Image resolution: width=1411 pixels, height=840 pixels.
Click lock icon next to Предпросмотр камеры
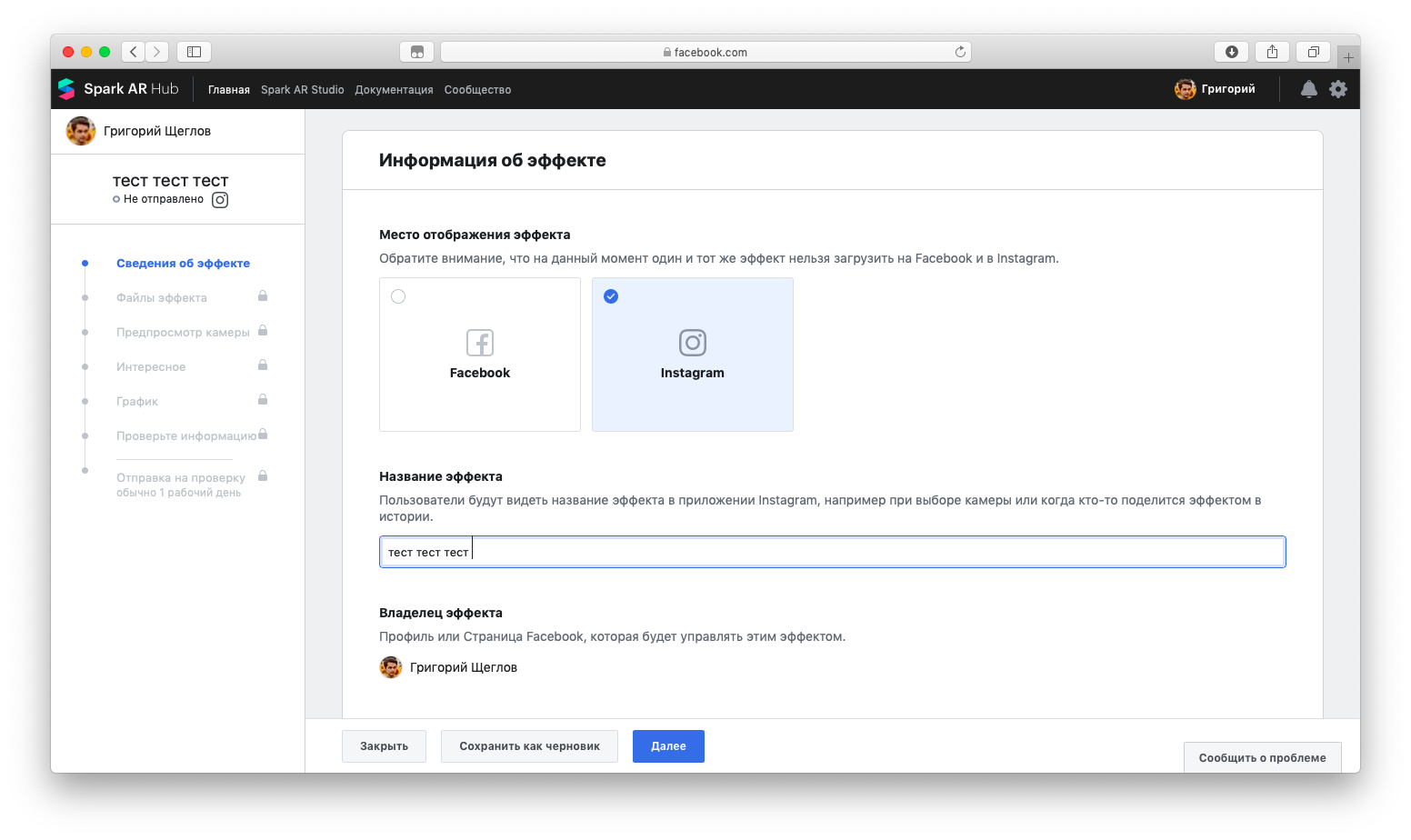tap(263, 331)
